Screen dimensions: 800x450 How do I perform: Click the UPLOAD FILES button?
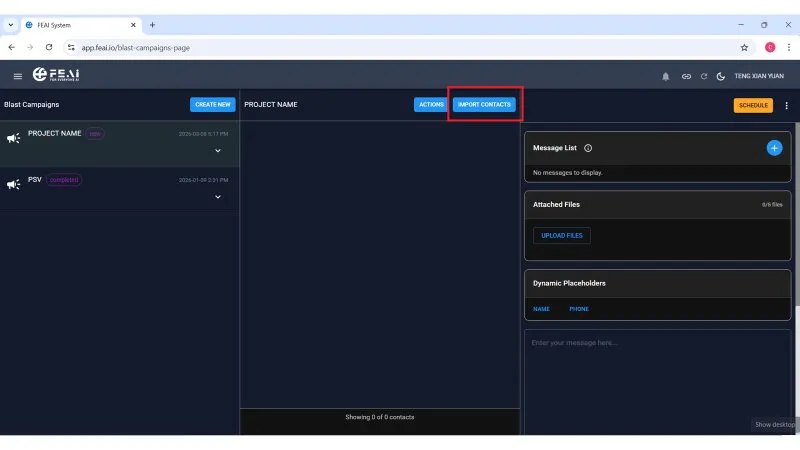pos(562,236)
